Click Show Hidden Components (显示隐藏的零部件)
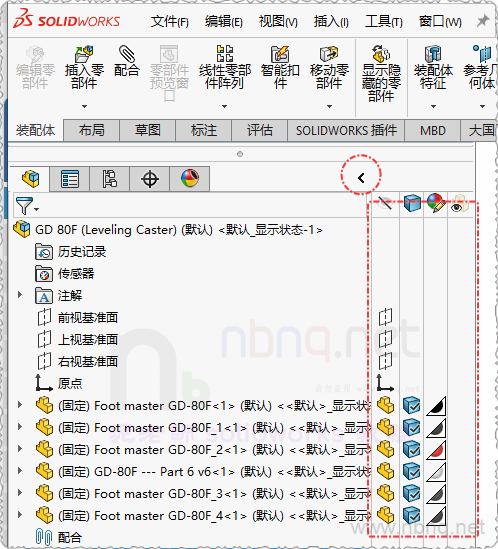This screenshot has height=549, width=498. point(381,73)
